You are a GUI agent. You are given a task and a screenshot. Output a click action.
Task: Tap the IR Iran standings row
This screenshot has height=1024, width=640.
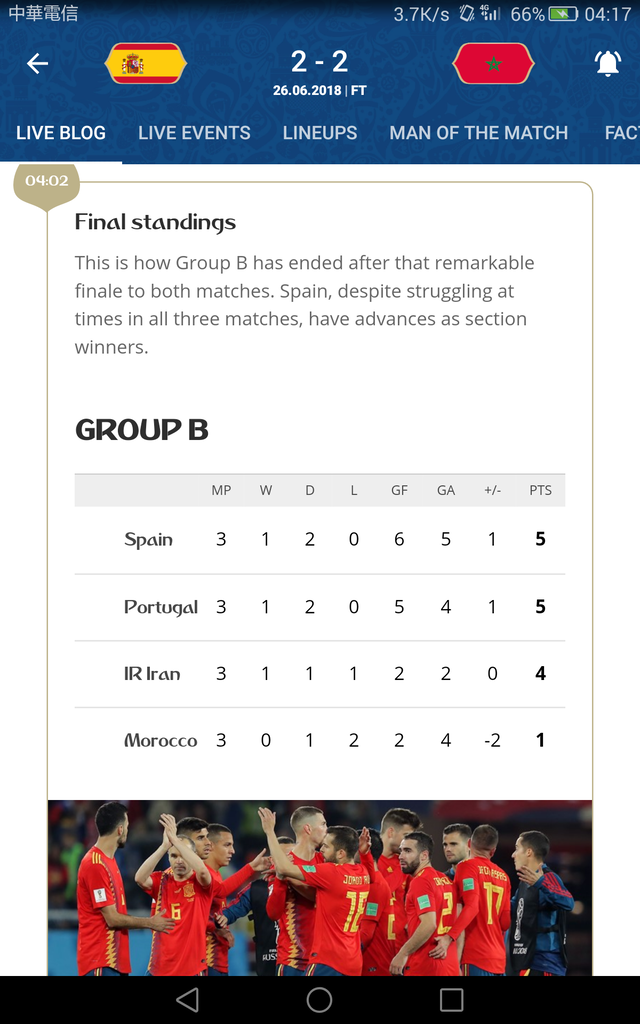point(320,673)
